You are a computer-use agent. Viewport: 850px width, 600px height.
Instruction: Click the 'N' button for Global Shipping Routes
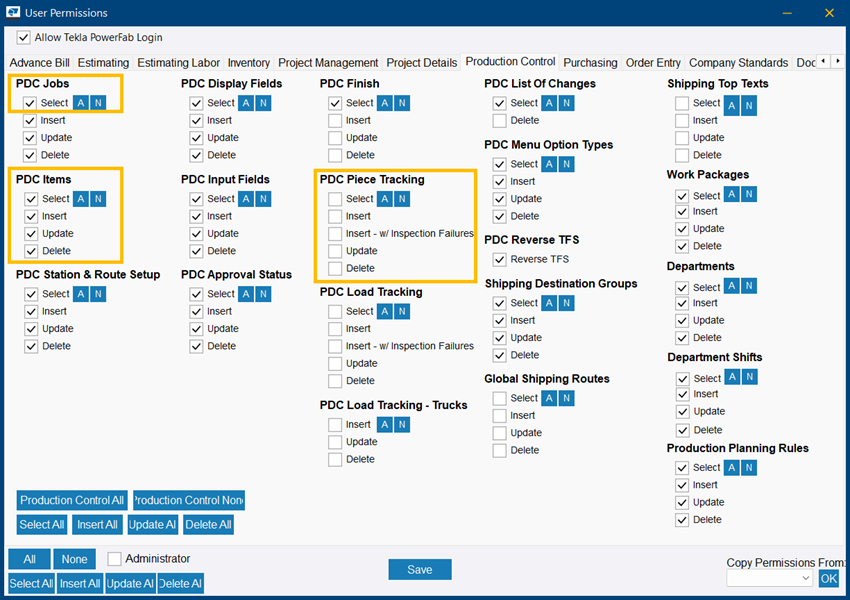(566, 398)
